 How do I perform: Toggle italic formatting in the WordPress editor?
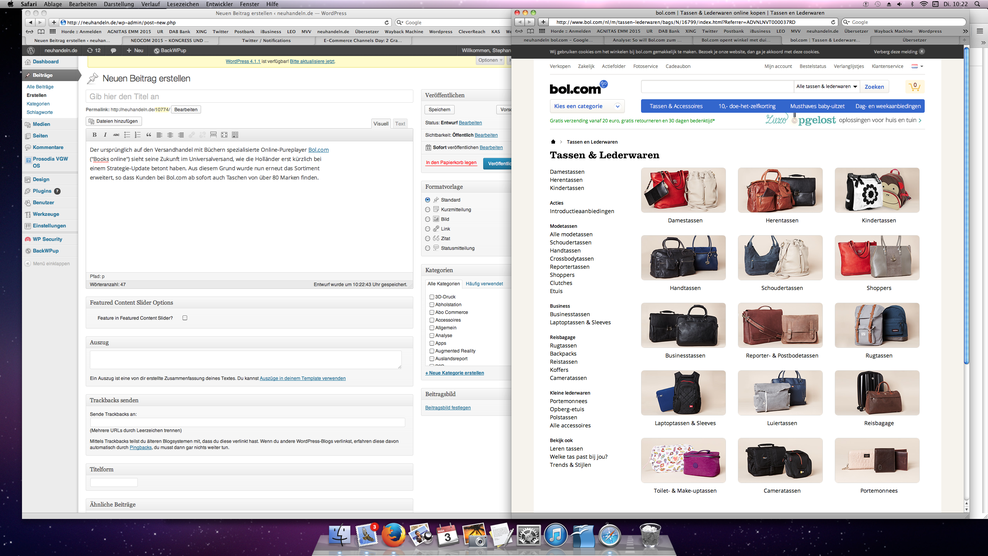click(x=105, y=135)
